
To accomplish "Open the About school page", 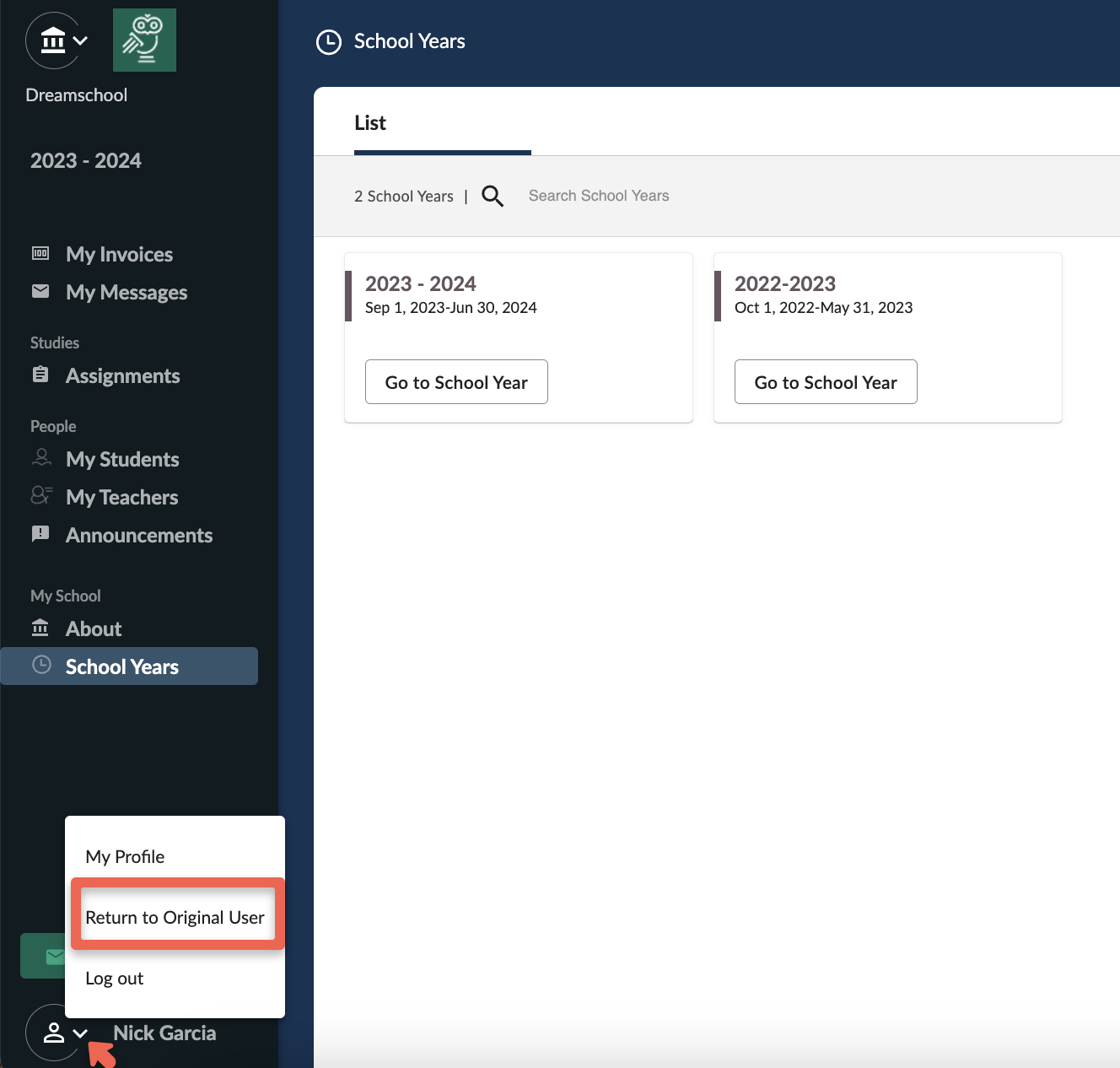I will point(94,628).
